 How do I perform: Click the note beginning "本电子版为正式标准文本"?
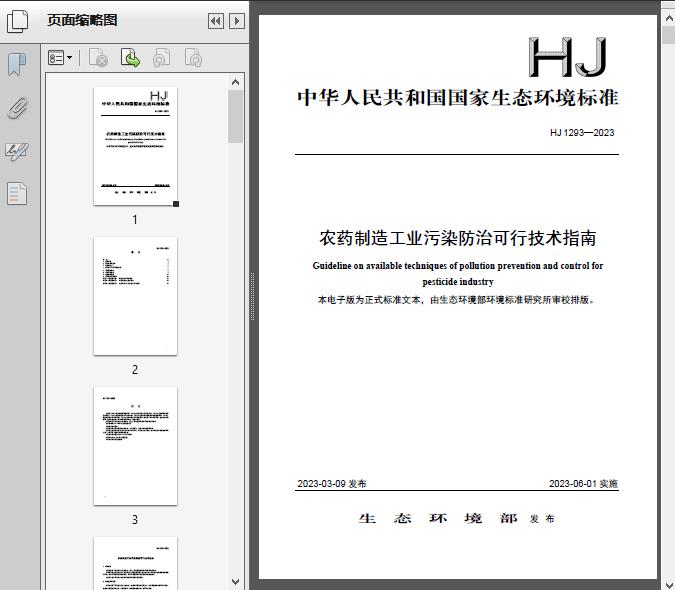coord(456,300)
